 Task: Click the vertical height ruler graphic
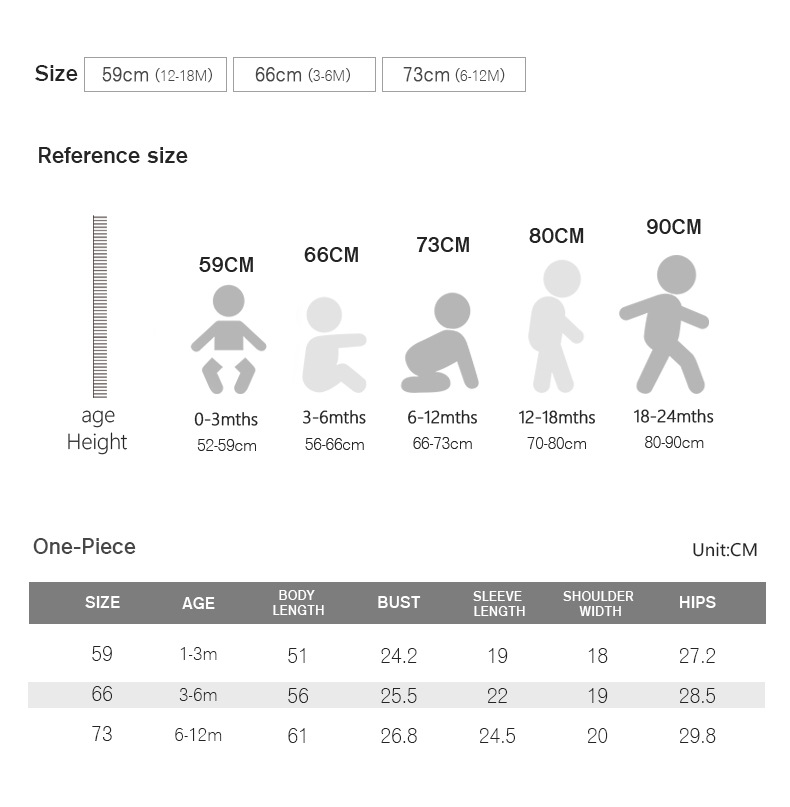(99, 307)
